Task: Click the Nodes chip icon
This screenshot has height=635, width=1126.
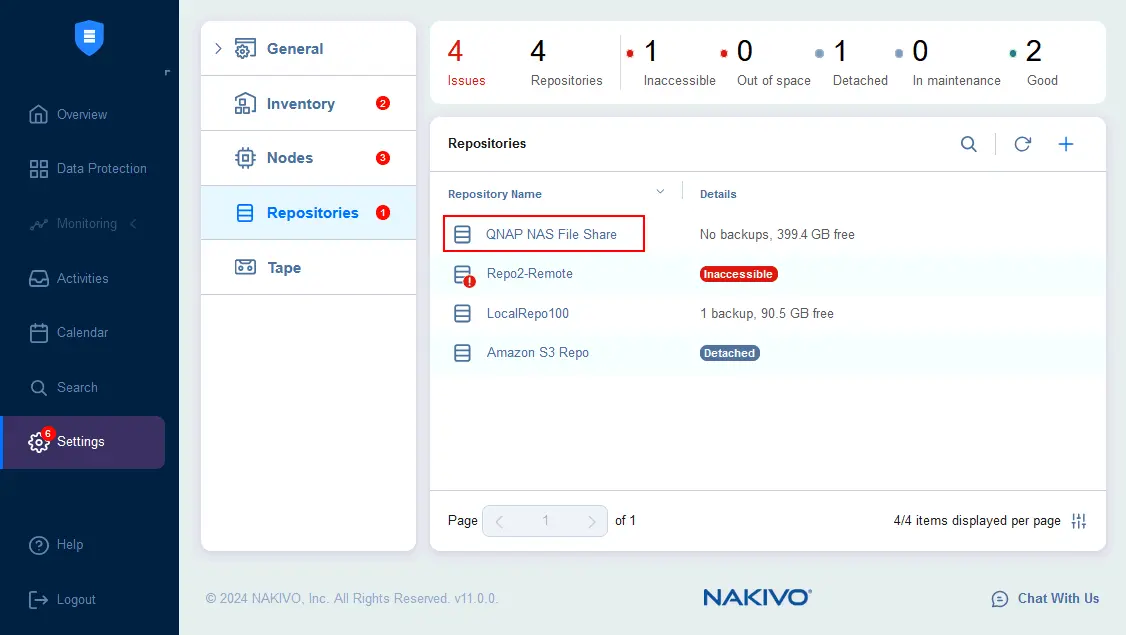Action: coord(245,158)
